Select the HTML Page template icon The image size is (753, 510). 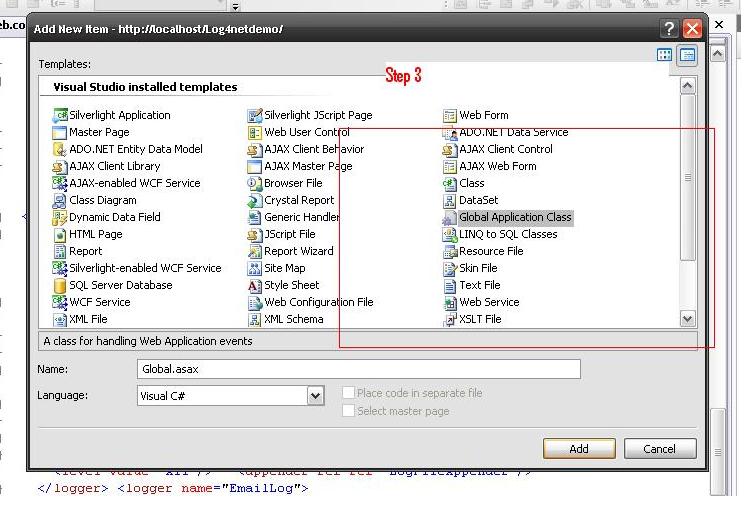60,234
